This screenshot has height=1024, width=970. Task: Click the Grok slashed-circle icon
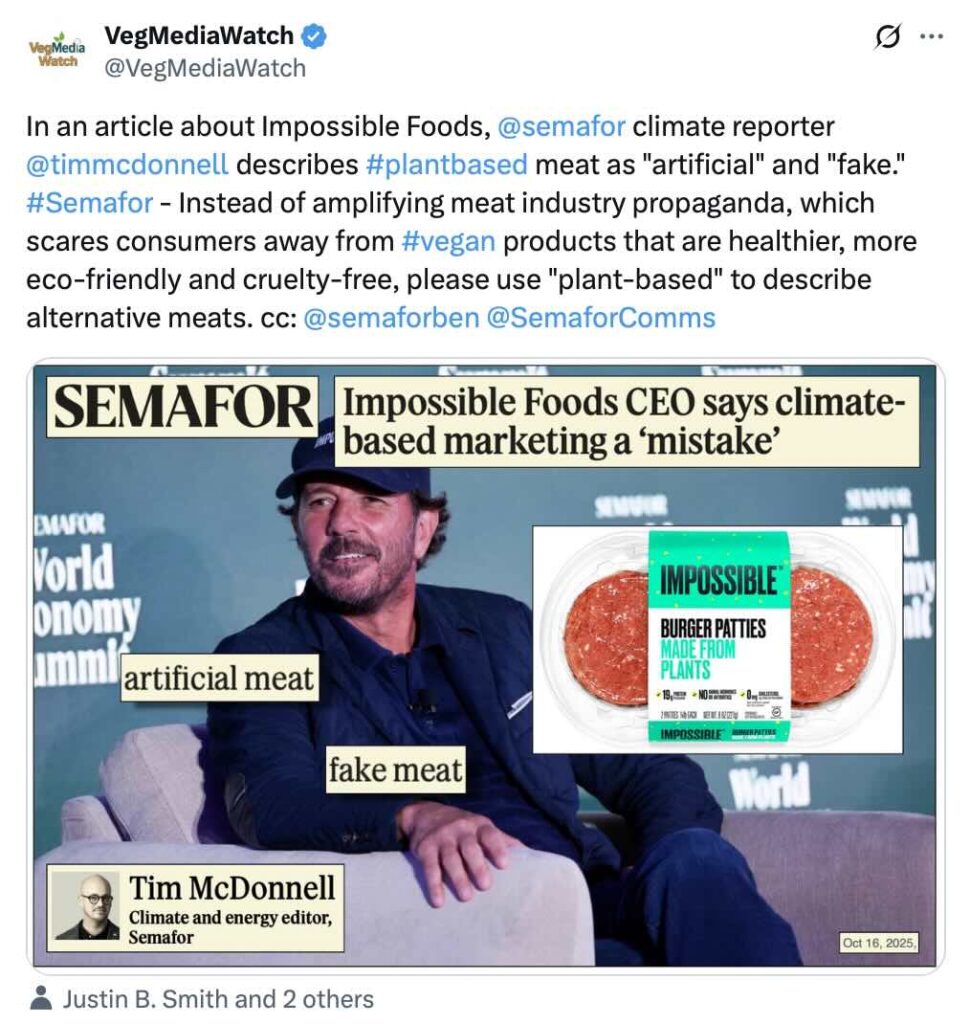pyautogui.click(x=886, y=37)
